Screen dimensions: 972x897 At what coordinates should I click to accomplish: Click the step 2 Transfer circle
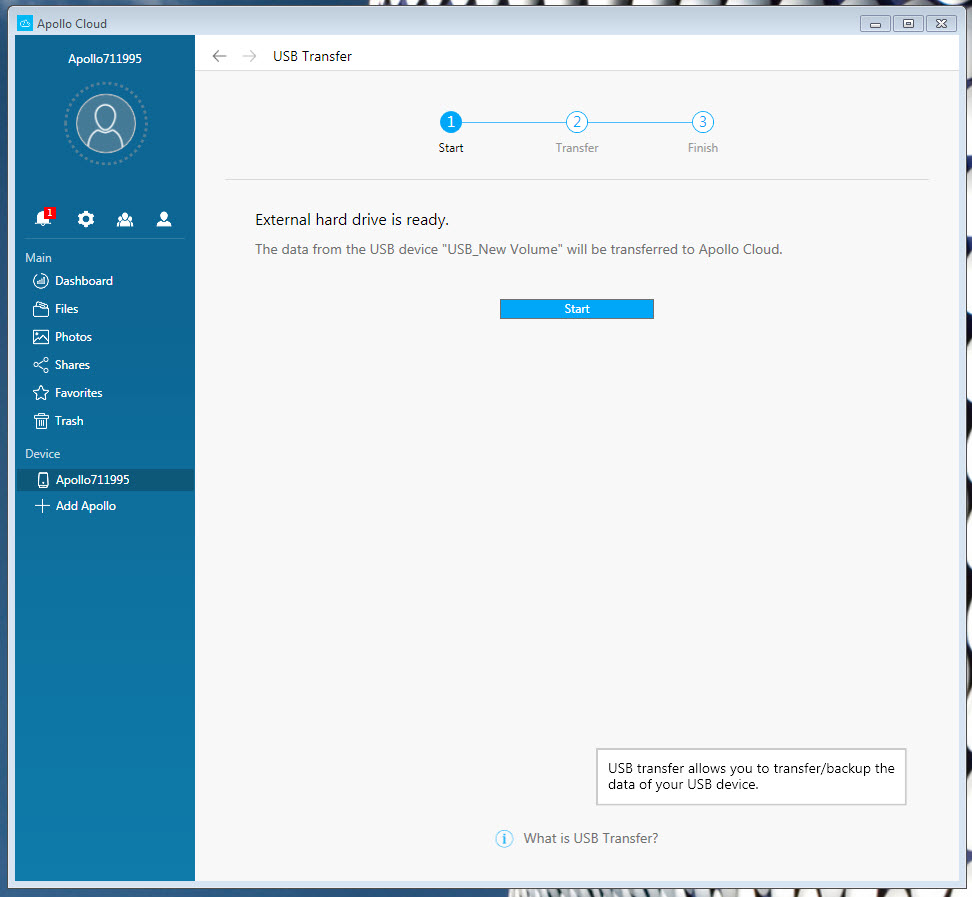(577, 122)
